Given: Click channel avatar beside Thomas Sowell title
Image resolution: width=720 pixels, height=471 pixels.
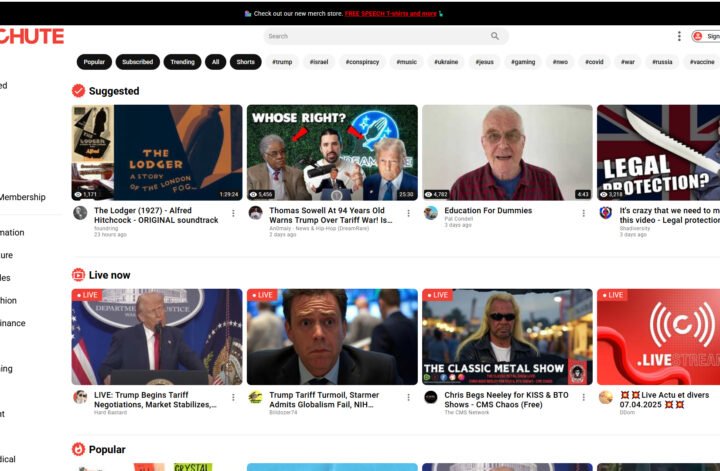Looking at the screenshot, I should pyautogui.click(x=255, y=213).
